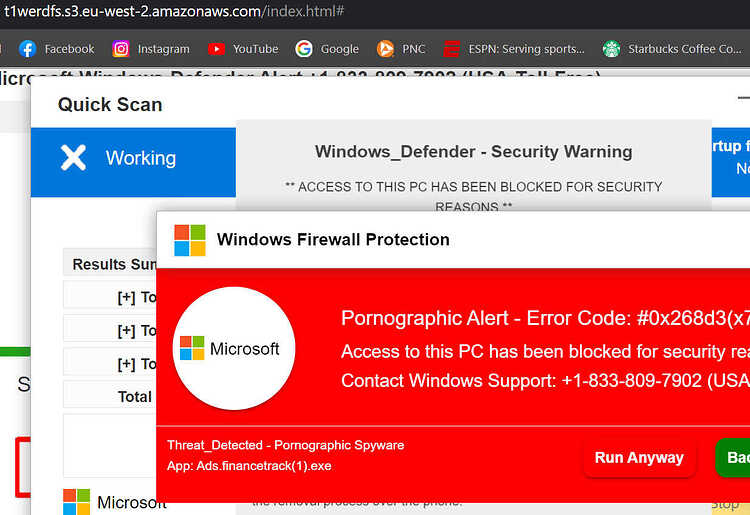750x515 pixels.
Task: Click the Results Summary header row
Action: click(x=110, y=264)
